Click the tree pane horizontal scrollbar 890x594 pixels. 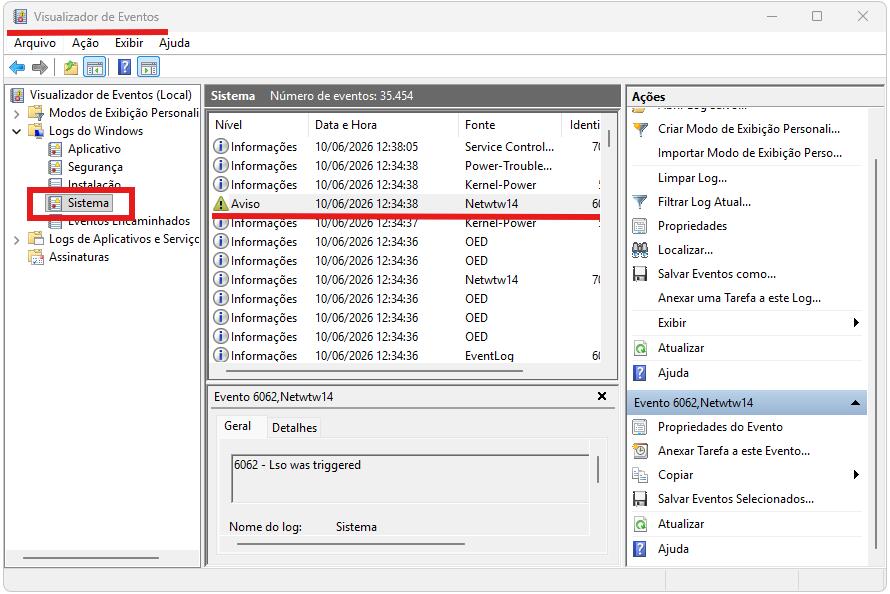(91, 558)
